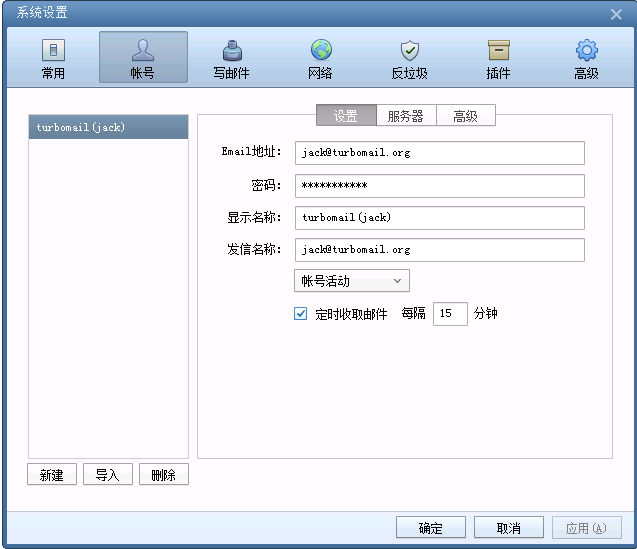
Task: Click the 确定 button
Action: [431, 528]
